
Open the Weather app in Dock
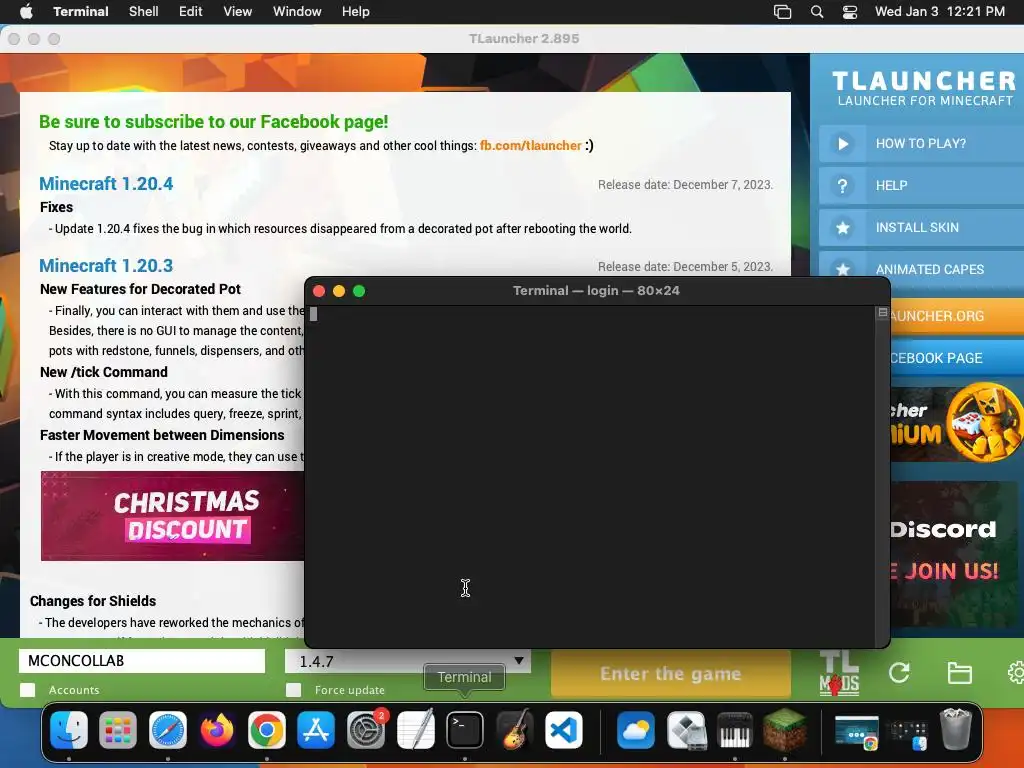[x=635, y=729]
